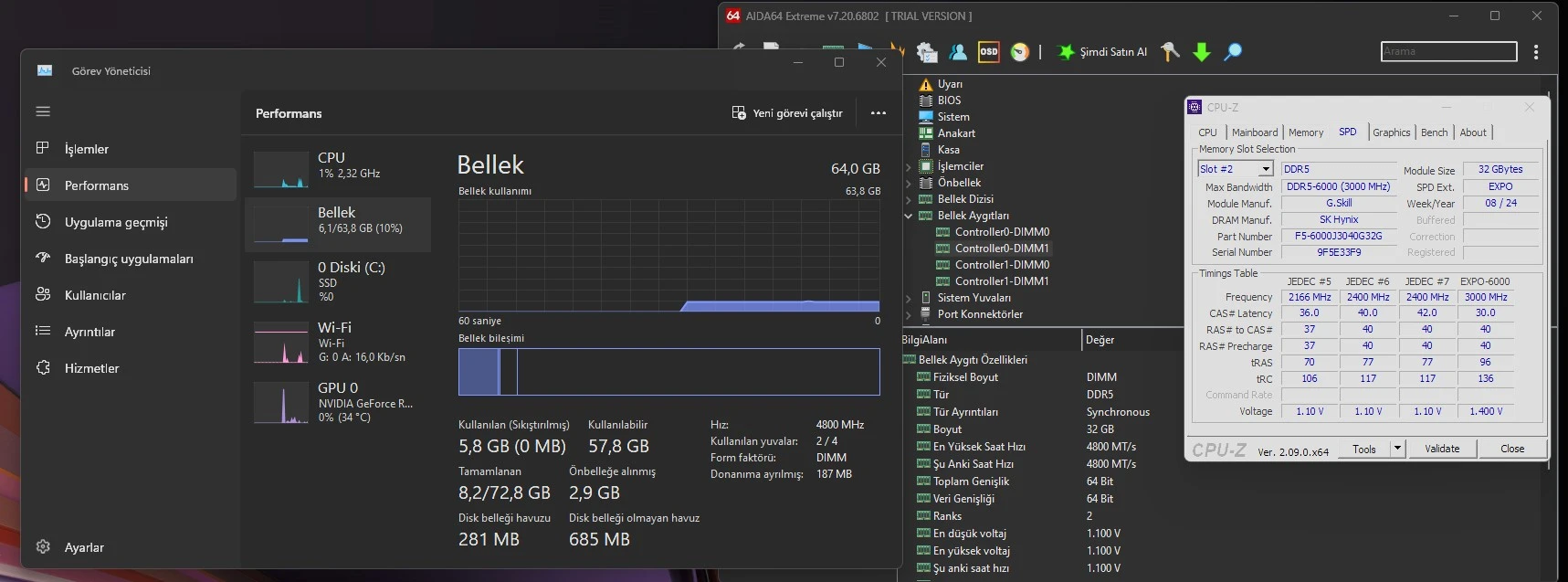The image size is (1568, 582).
Task: Open Hizmetler page in Task Manager
Action: pos(130,368)
